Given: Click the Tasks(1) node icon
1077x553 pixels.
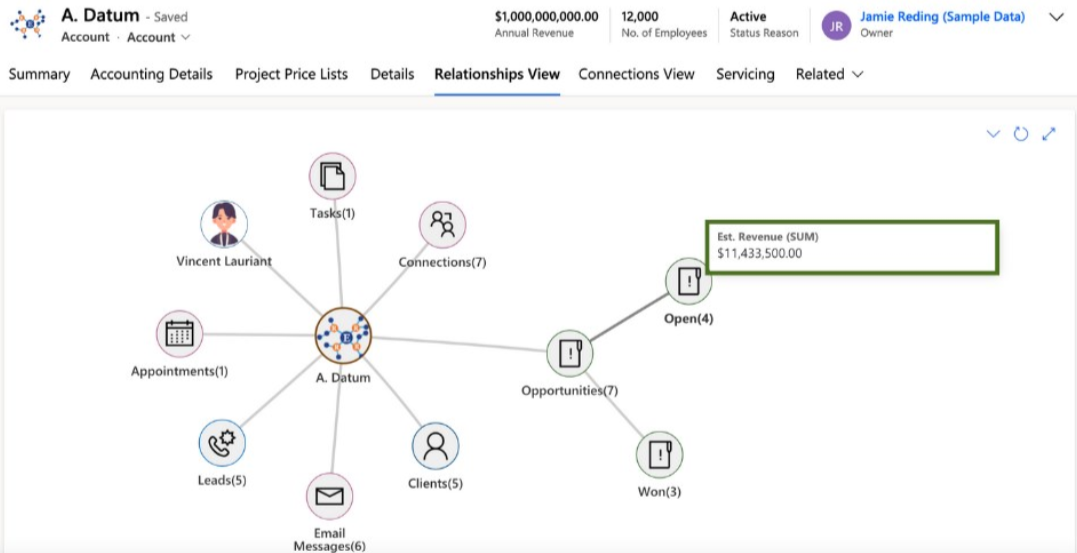Looking at the screenshot, I should (332, 177).
